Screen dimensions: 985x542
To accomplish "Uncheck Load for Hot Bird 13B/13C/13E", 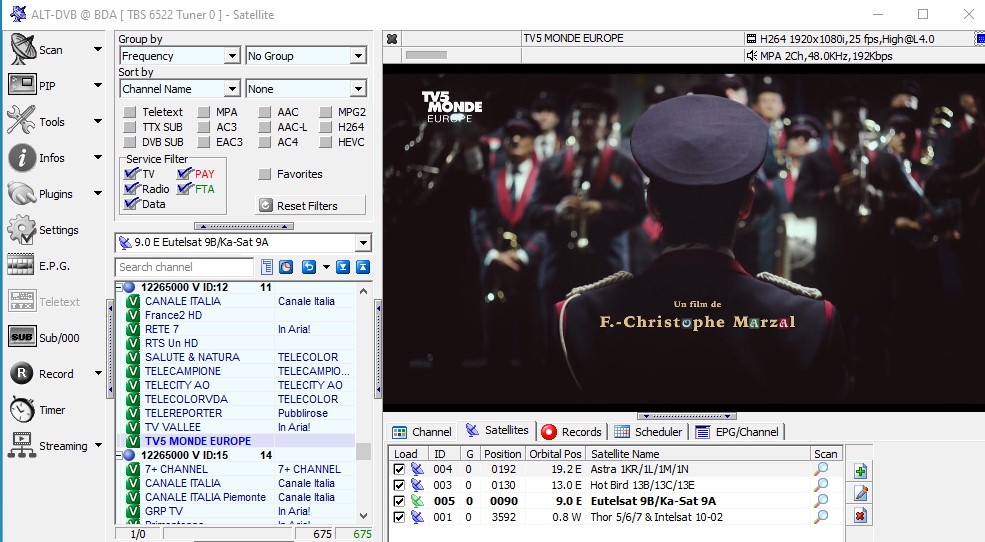I will (x=399, y=485).
